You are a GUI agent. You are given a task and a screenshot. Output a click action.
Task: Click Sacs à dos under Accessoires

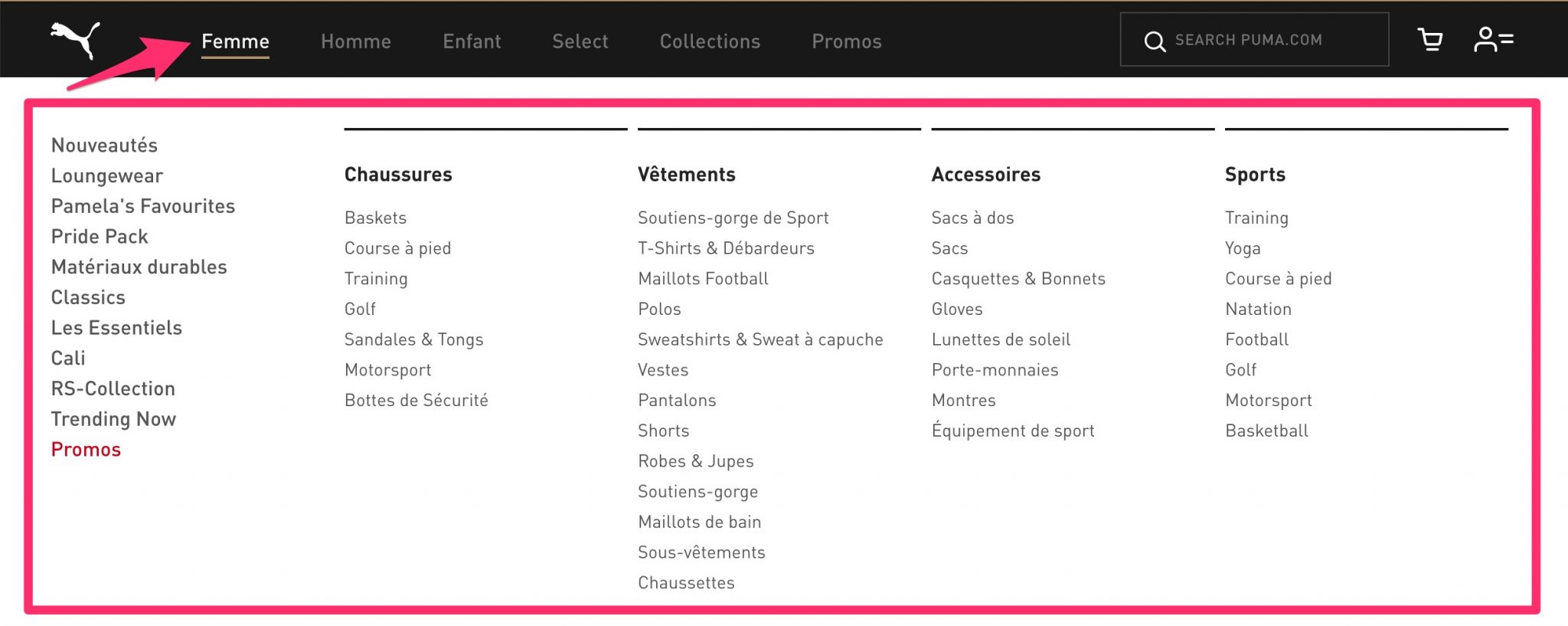click(x=972, y=218)
